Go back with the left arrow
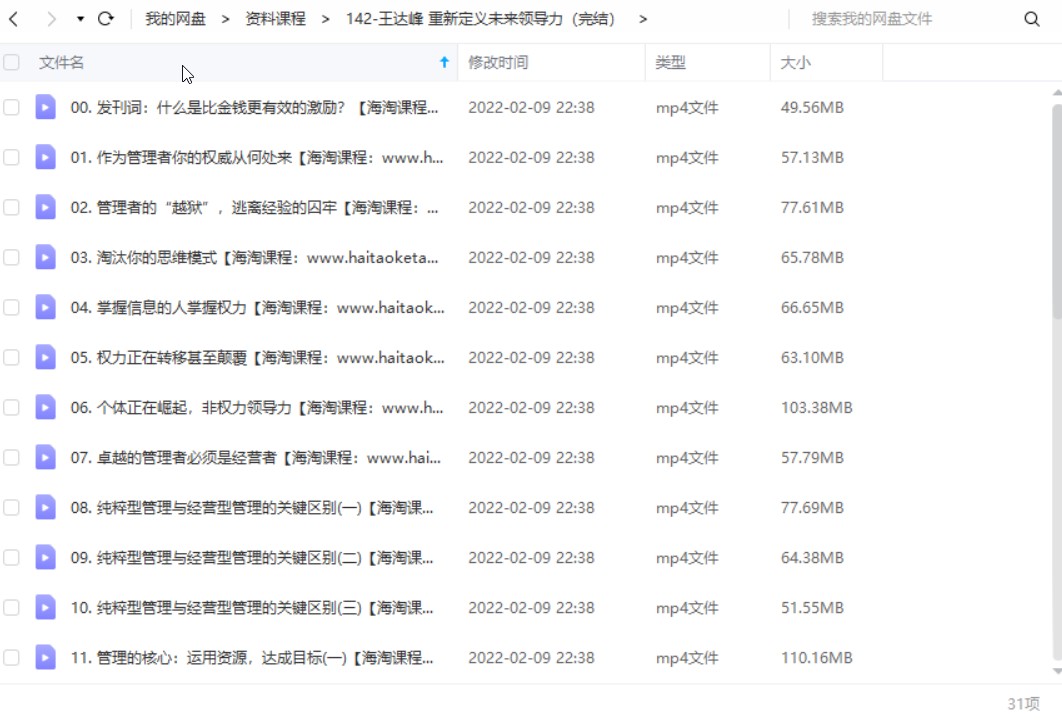 [x=14, y=19]
